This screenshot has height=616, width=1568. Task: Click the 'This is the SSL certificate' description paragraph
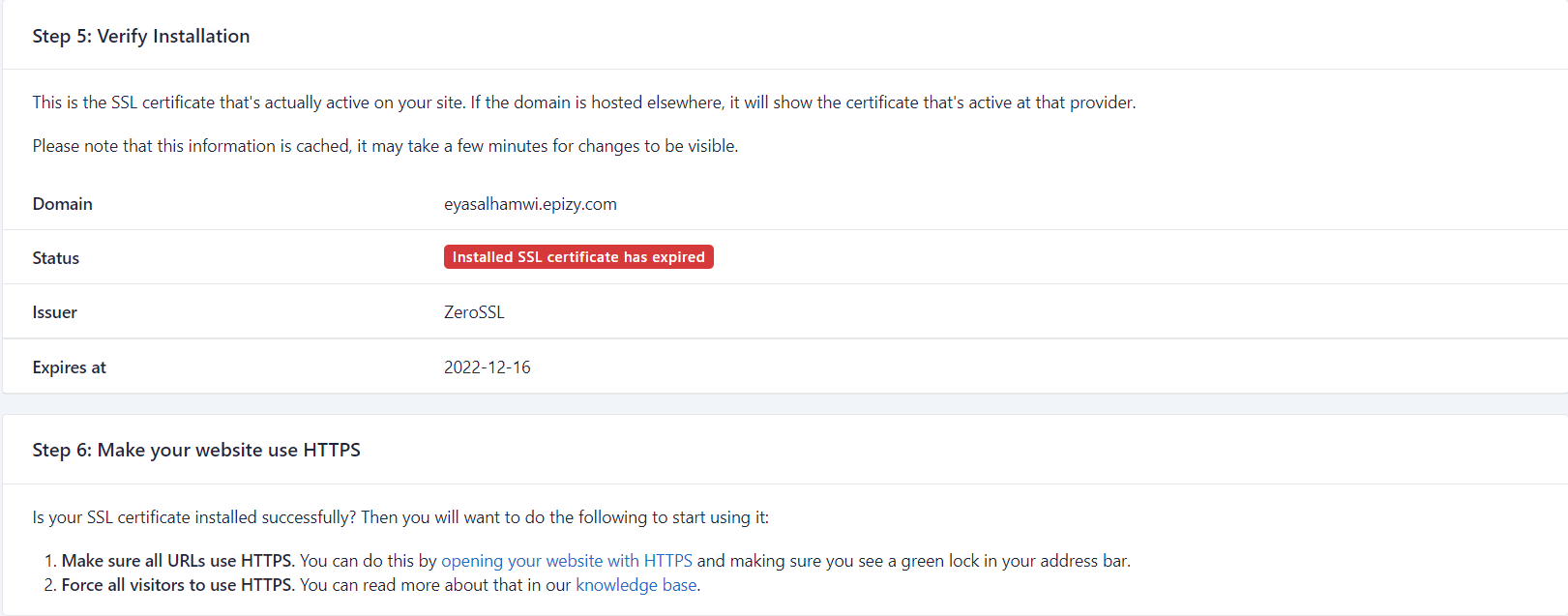click(583, 103)
